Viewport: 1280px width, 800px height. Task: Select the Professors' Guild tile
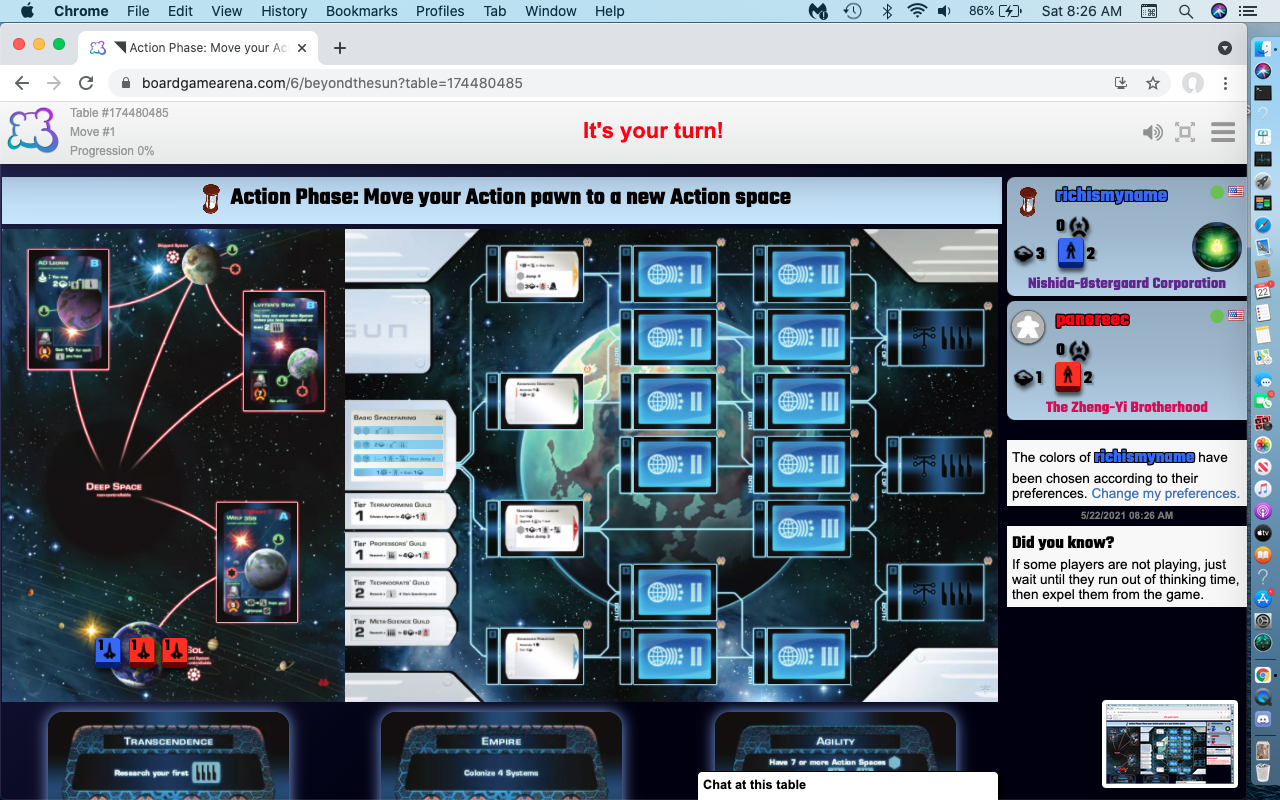[x=400, y=551]
